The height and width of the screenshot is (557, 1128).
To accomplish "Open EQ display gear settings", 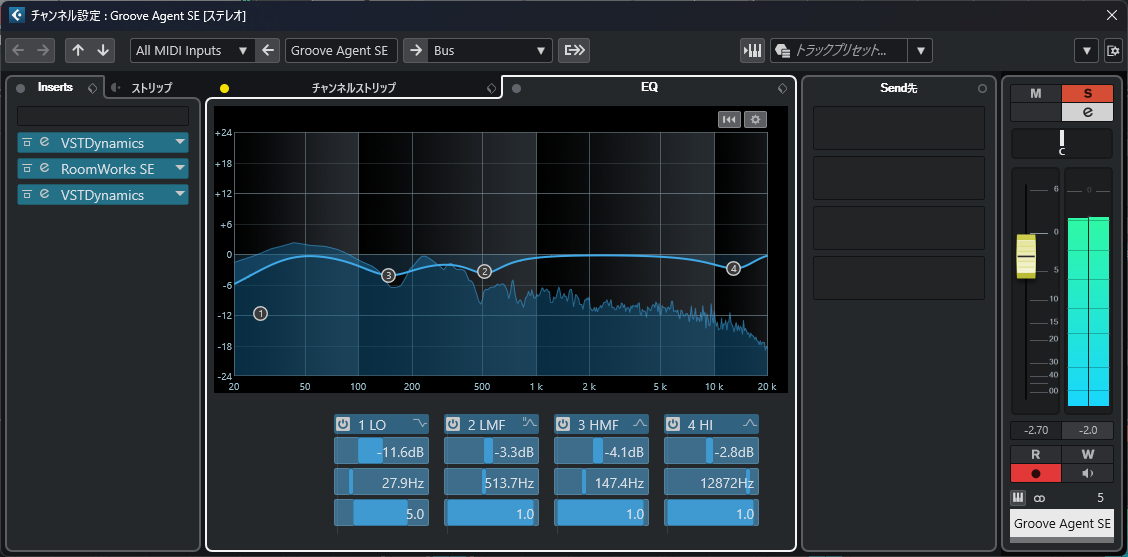I will pyautogui.click(x=755, y=119).
